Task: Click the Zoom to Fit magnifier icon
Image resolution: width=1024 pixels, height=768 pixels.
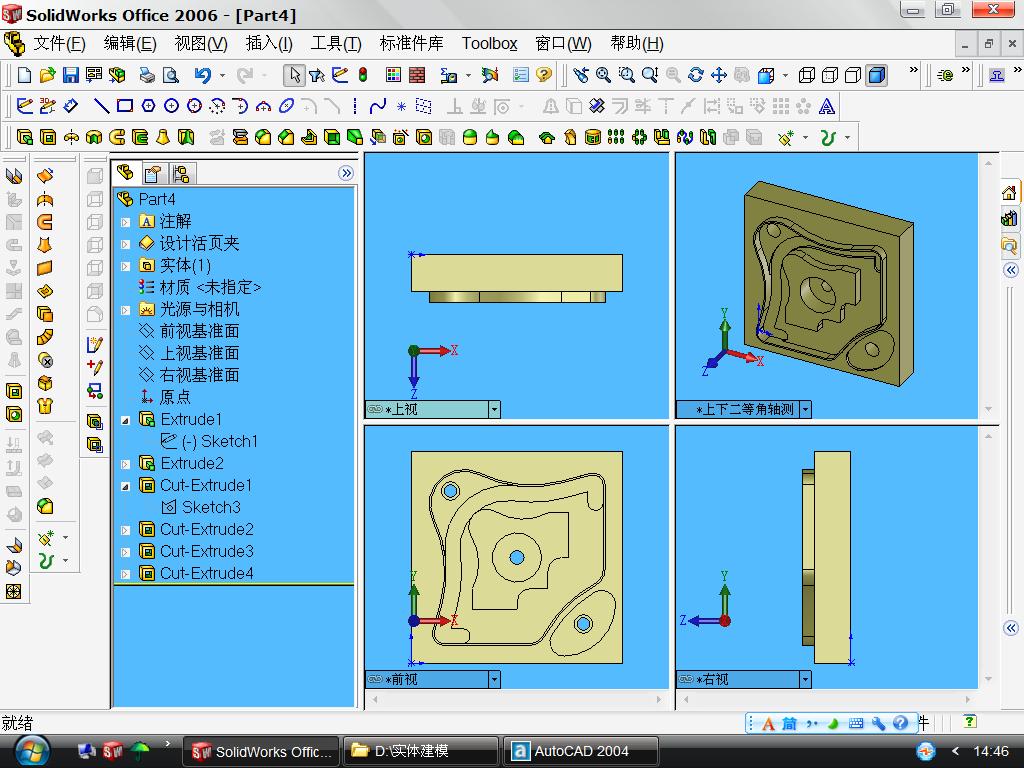Action: pos(603,75)
